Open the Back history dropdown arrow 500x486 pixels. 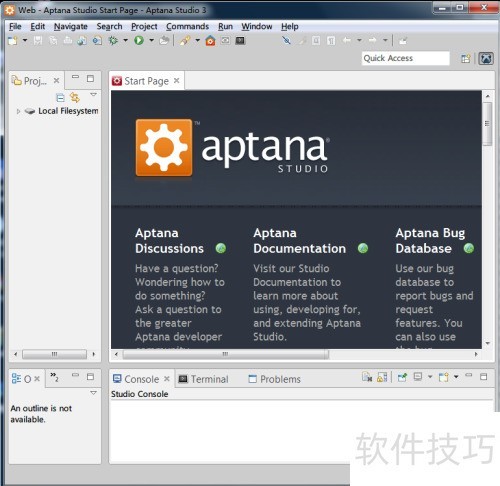pos(359,41)
